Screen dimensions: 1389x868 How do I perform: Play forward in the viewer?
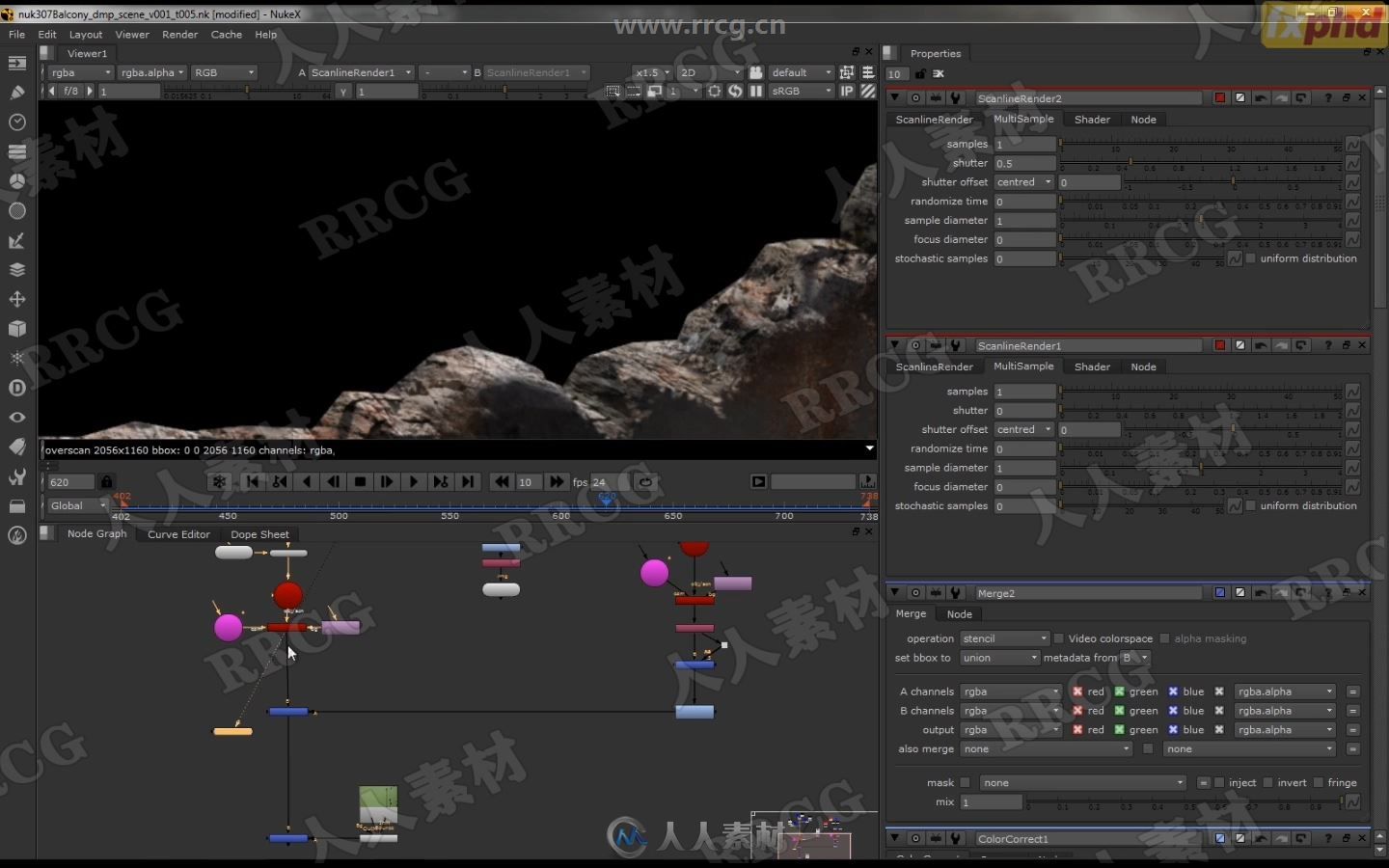pyautogui.click(x=414, y=481)
